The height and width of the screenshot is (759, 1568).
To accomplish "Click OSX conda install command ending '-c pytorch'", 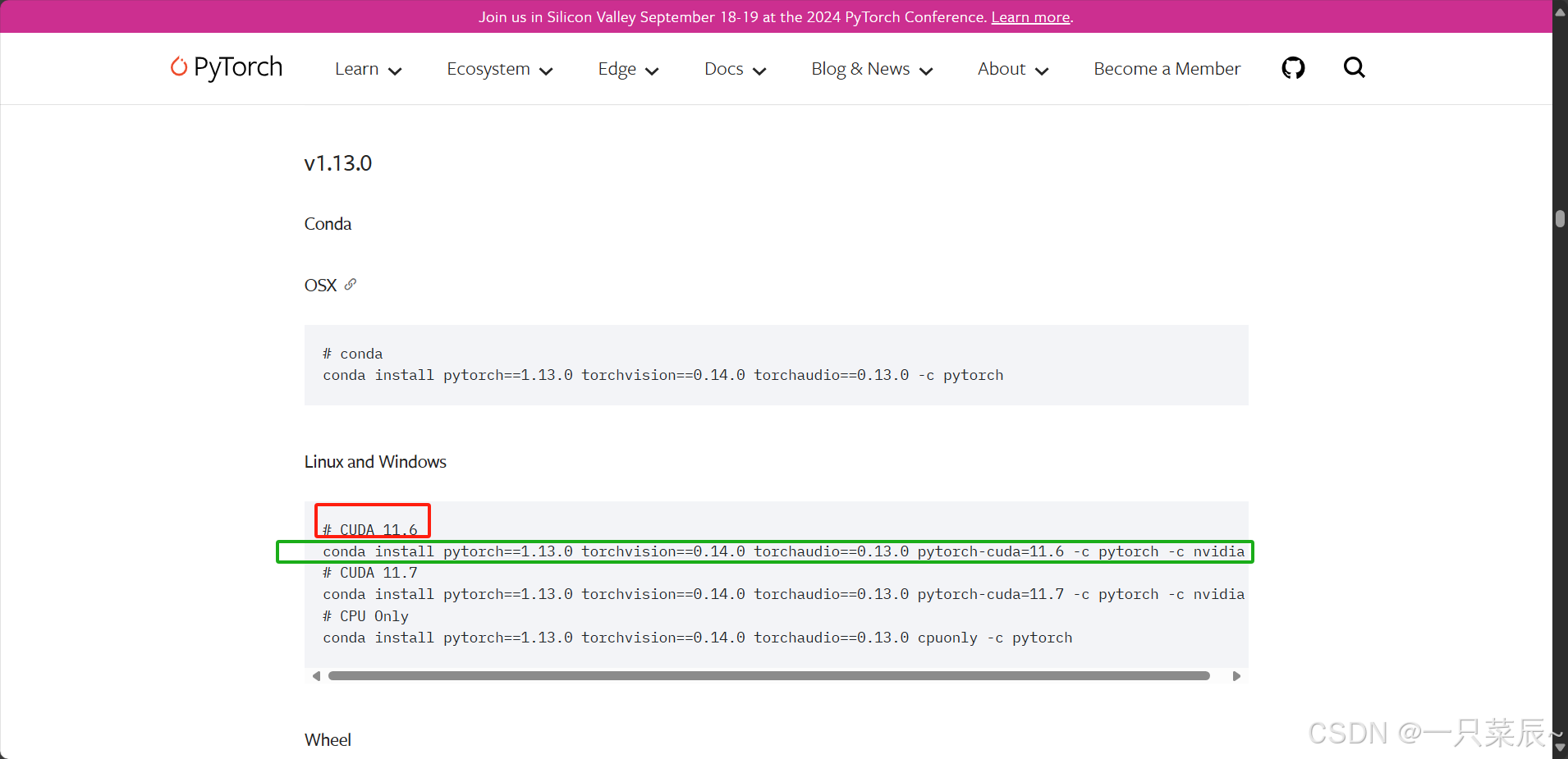I will pyautogui.click(x=663, y=375).
